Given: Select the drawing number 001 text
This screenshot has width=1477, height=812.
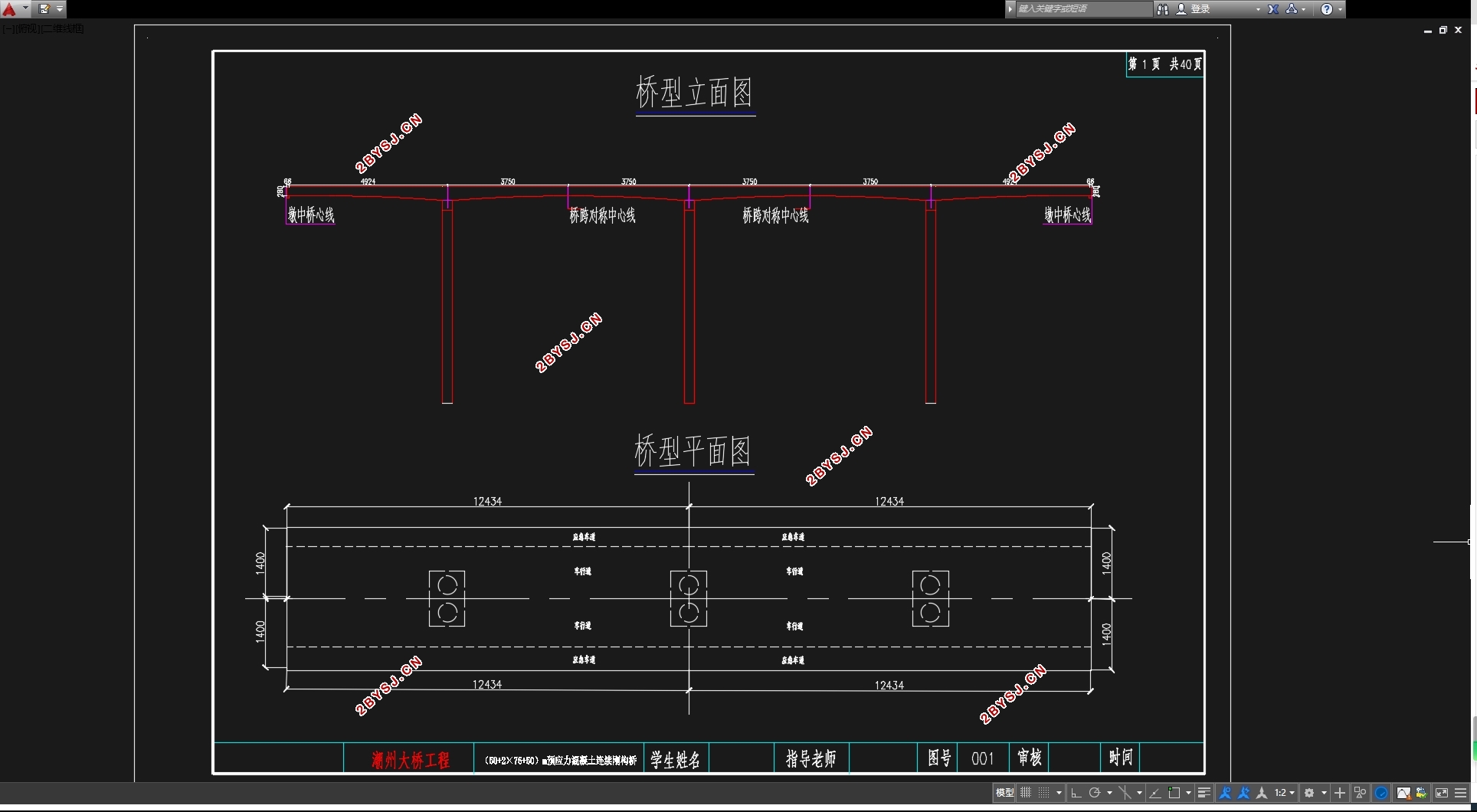Looking at the screenshot, I should click(x=983, y=758).
